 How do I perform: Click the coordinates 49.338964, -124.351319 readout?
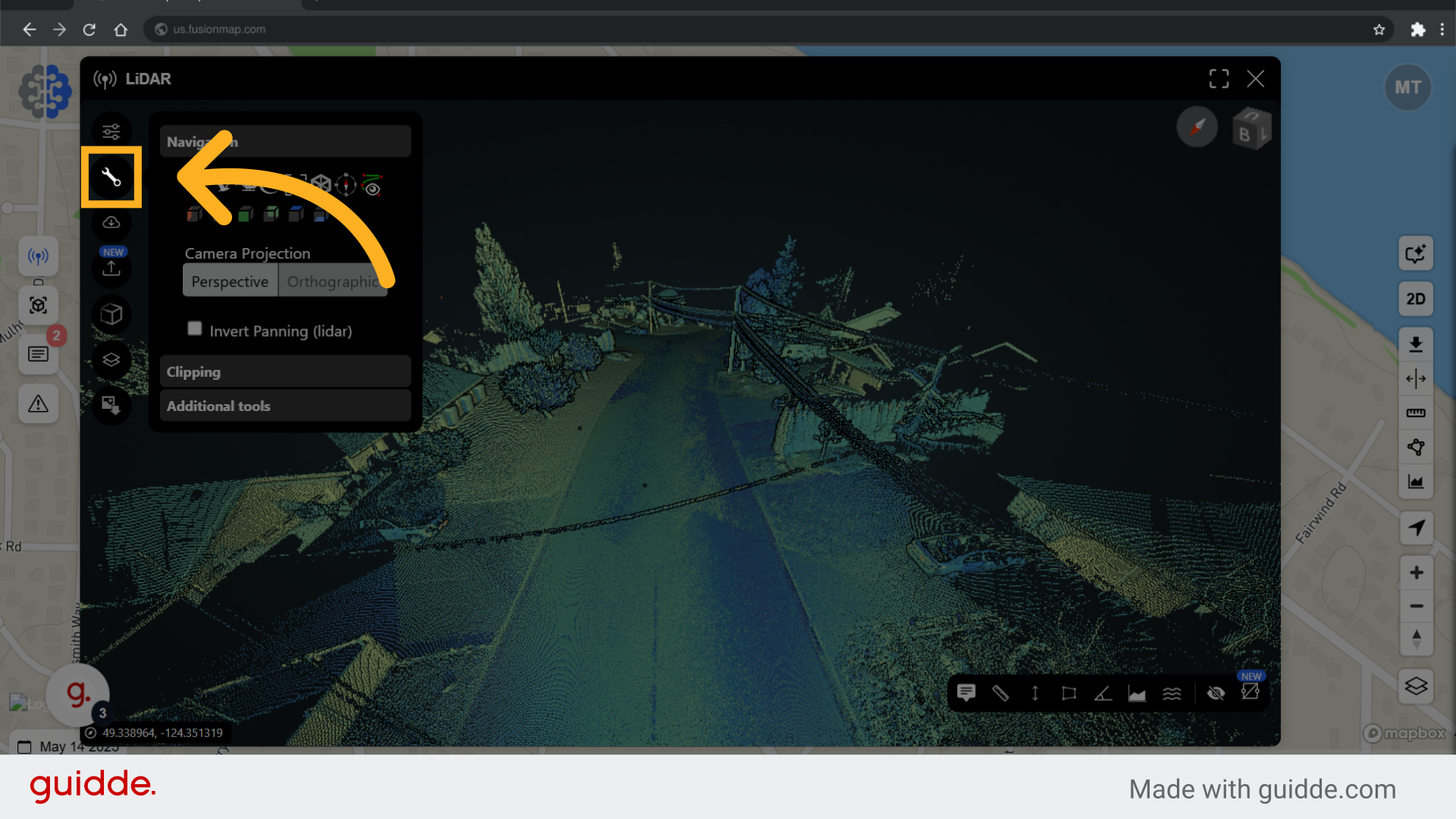(162, 733)
